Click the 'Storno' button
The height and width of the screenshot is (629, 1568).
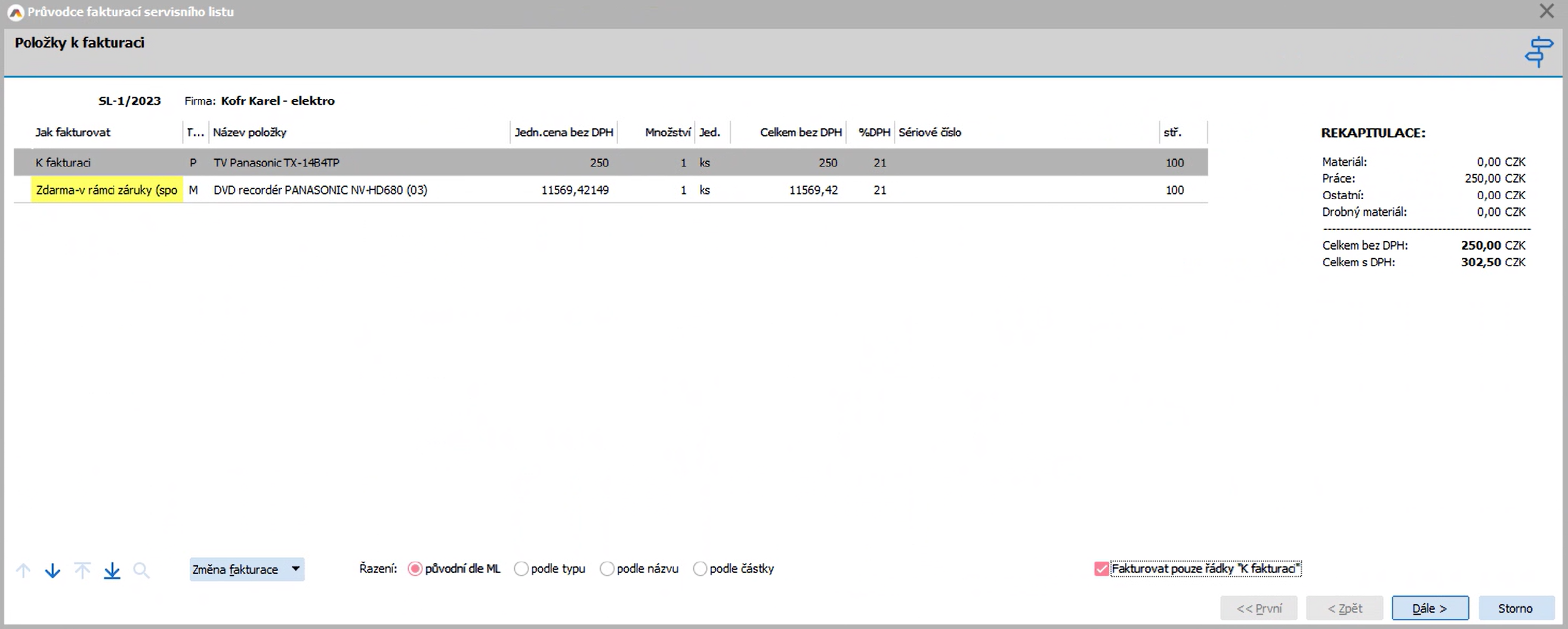pos(1515,608)
